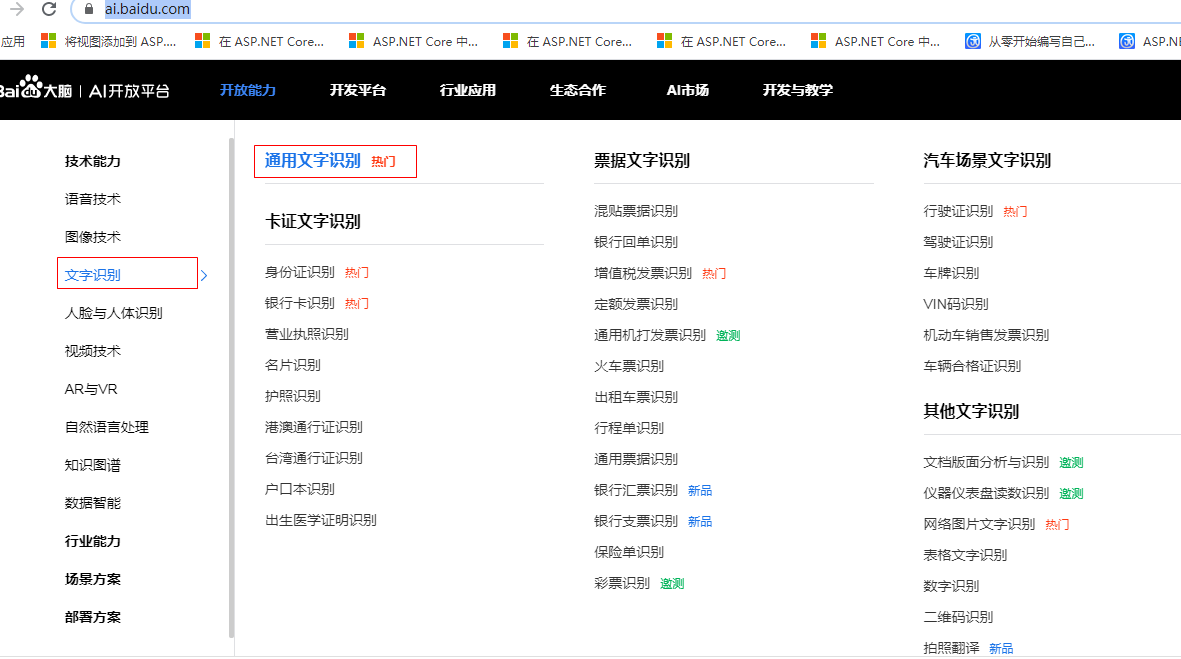Open 增值税发票识别 link

[x=642, y=273]
